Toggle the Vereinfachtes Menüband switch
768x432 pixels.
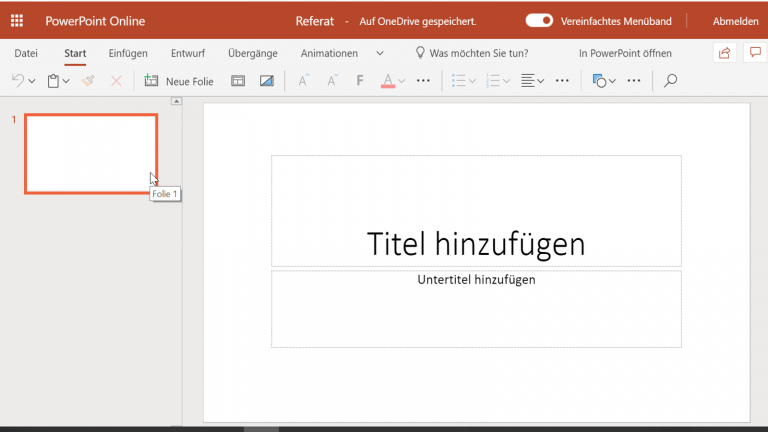tap(539, 21)
